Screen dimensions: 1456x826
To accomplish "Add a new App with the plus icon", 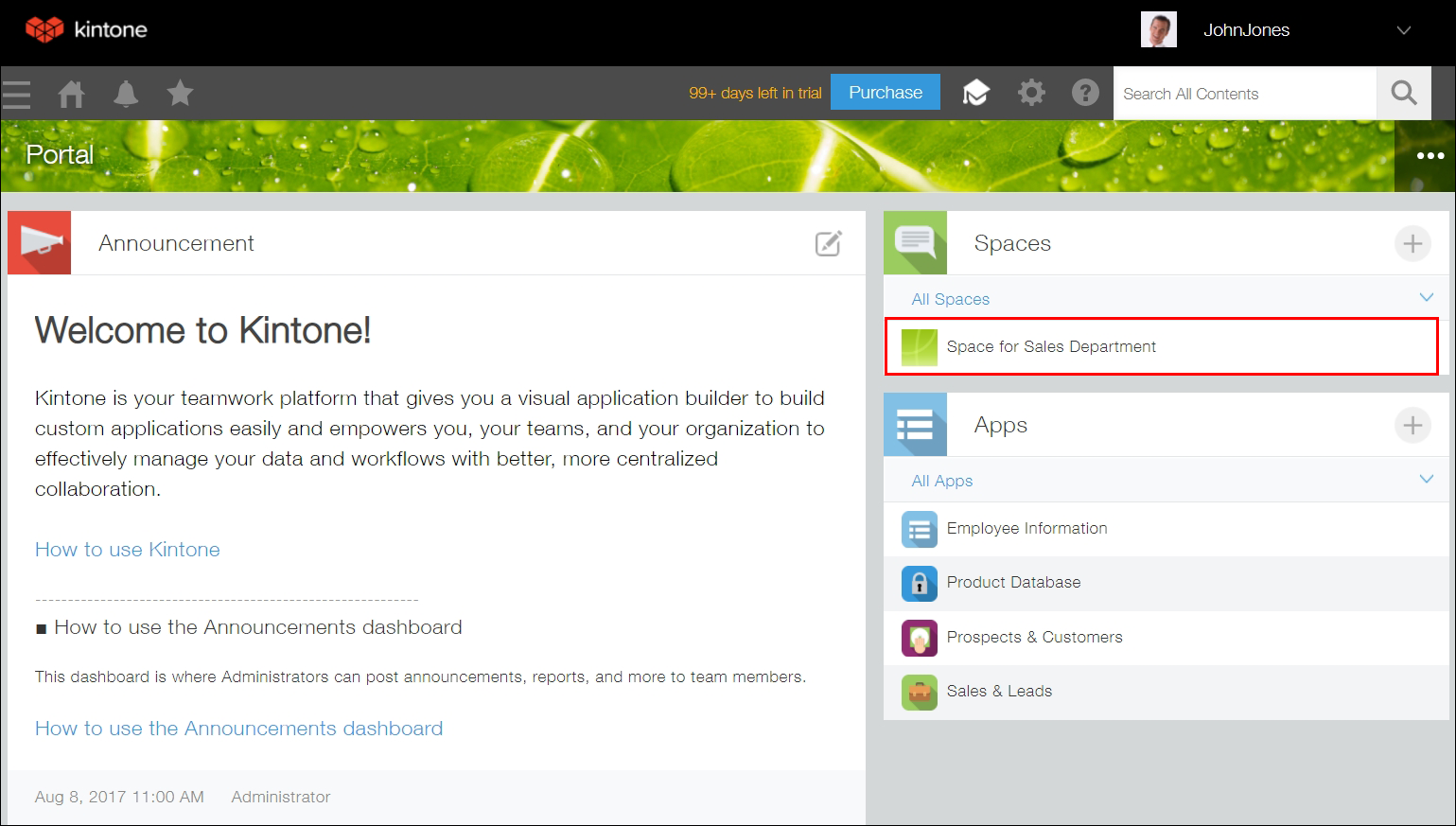I will point(1412,425).
